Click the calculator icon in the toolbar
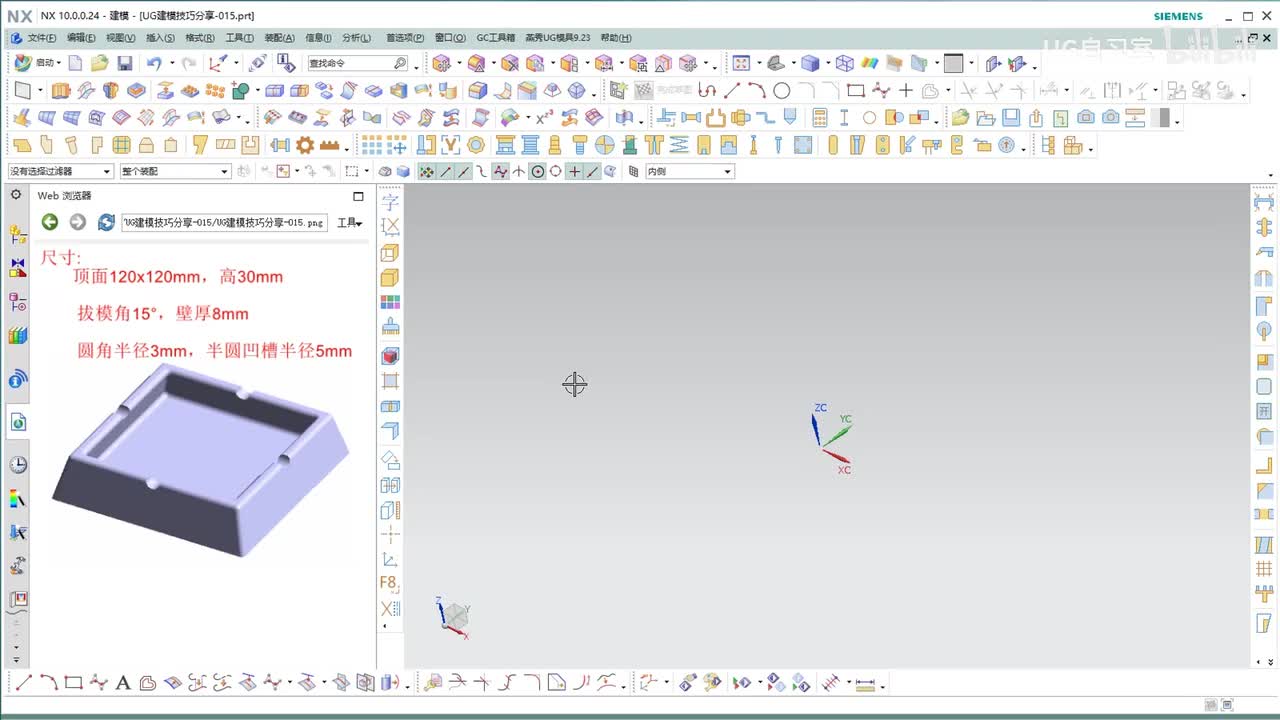1280x720 pixels. point(820,117)
